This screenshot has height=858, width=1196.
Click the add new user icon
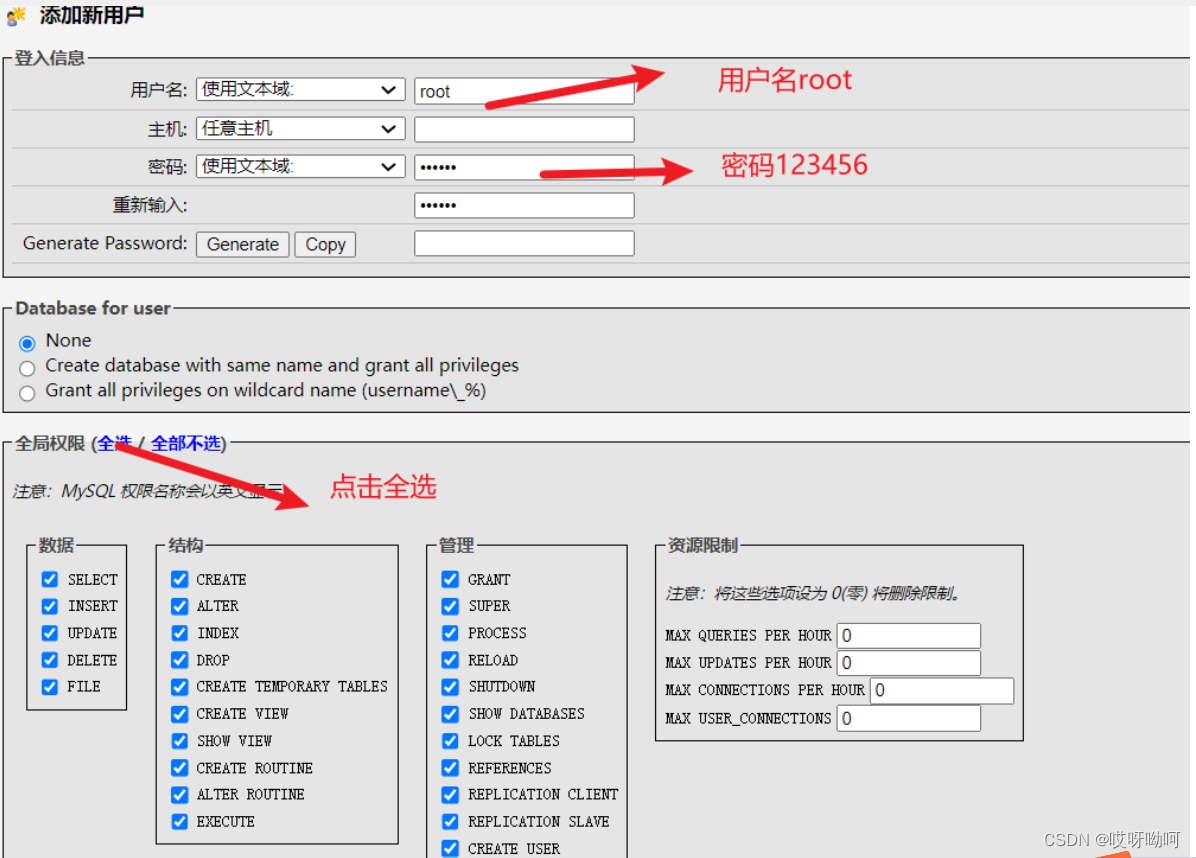click(x=14, y=16)
